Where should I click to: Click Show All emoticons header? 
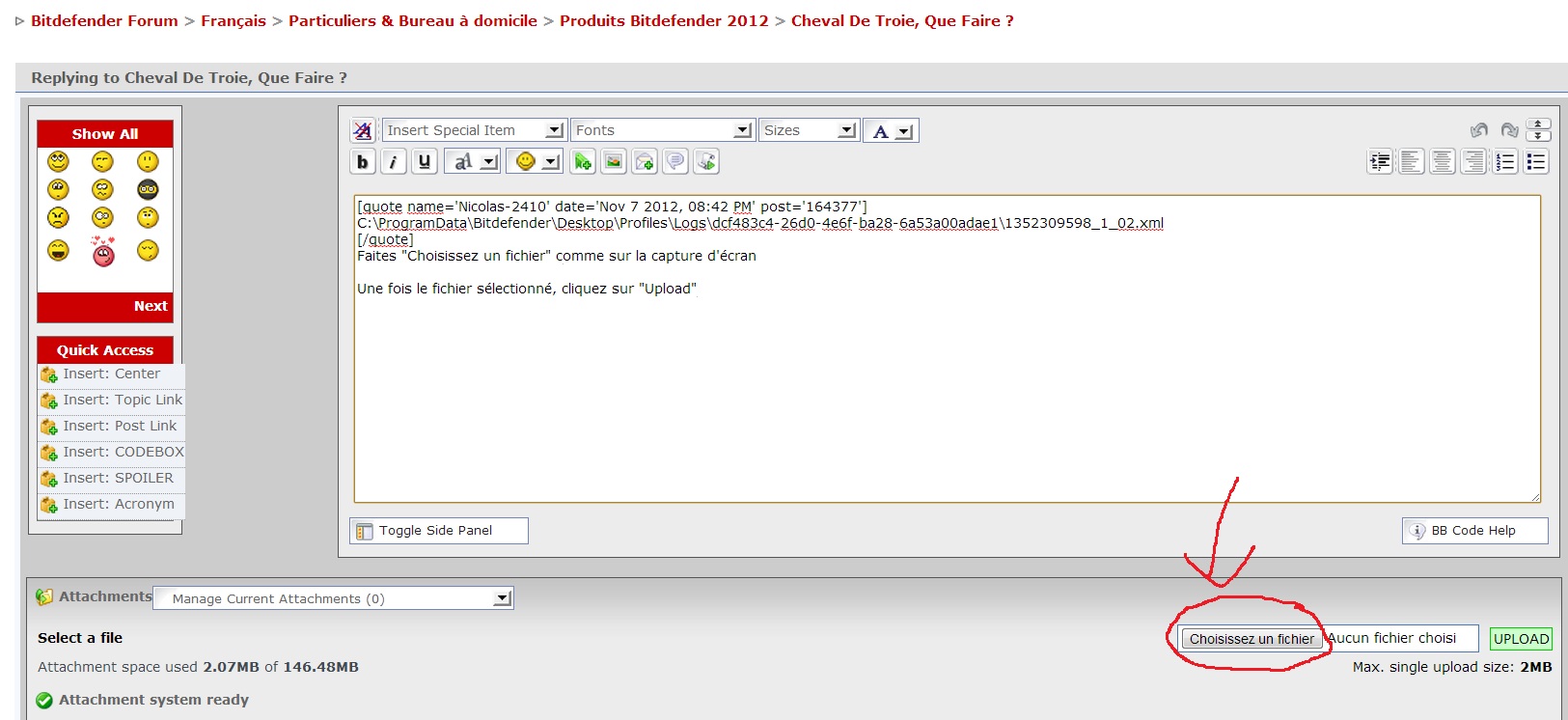[x=105, y=134]
